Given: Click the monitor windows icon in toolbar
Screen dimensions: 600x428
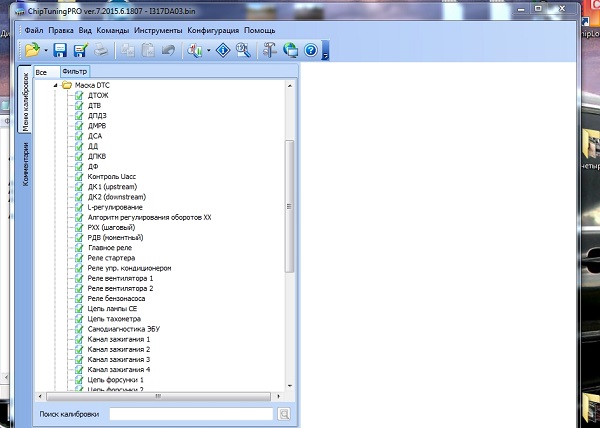Looking at the screenshot, I should click(290, 50).
